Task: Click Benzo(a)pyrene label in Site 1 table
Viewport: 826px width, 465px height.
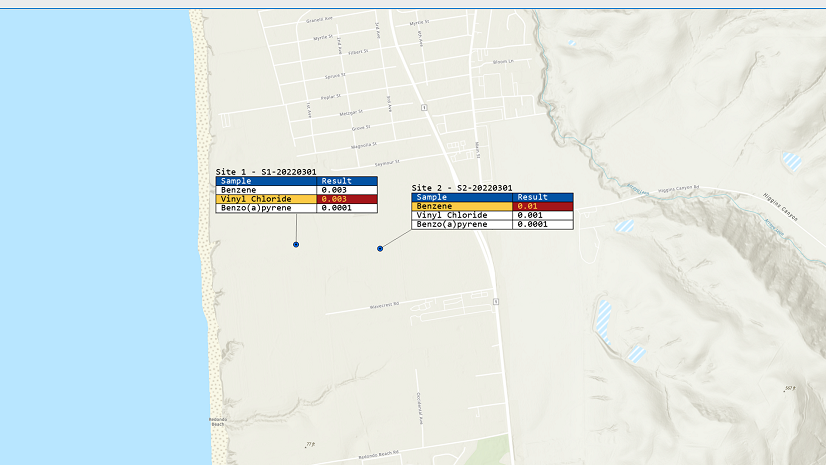Action: click(266, 208)
